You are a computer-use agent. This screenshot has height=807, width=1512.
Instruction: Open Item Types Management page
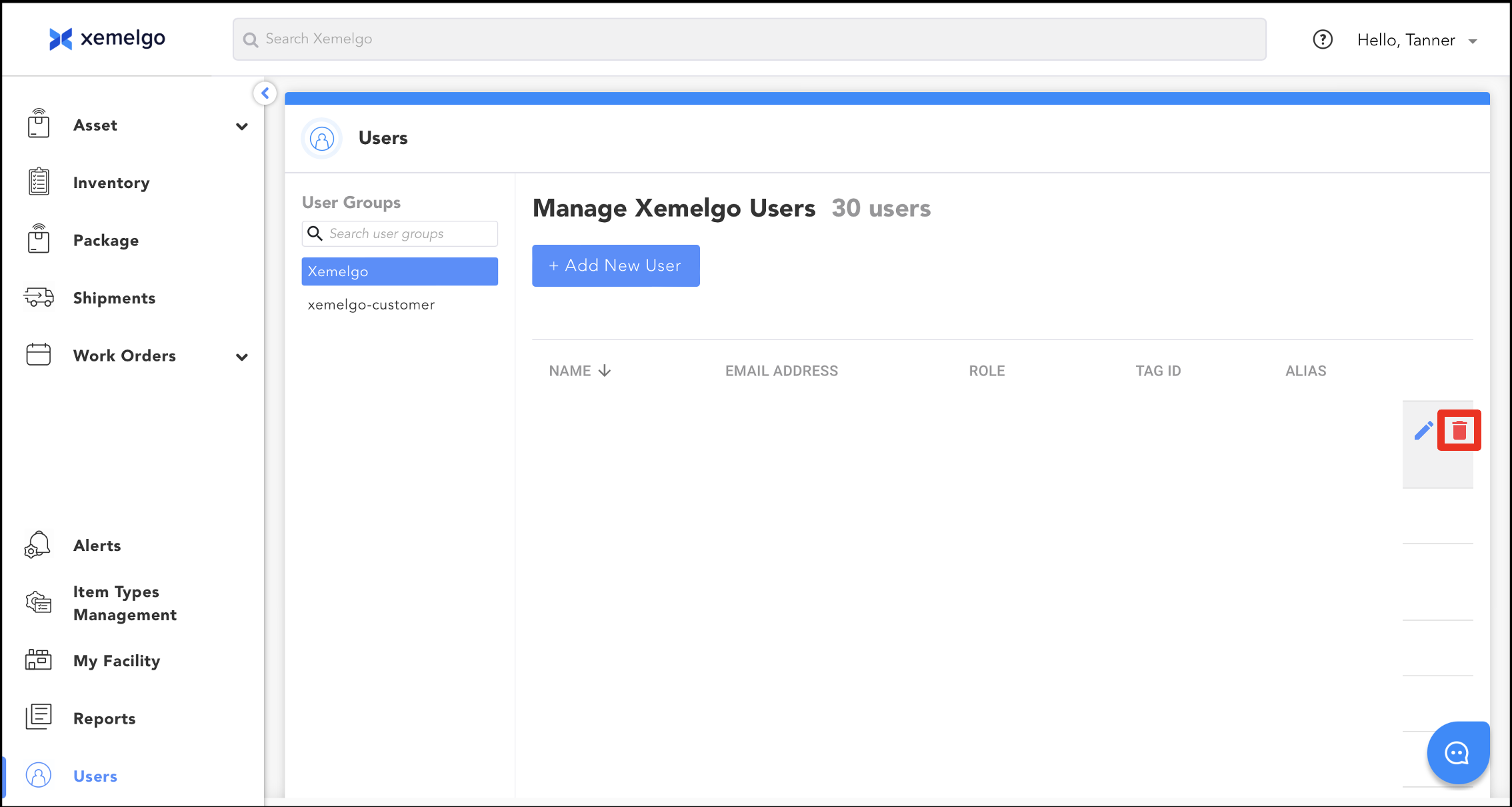125,604
